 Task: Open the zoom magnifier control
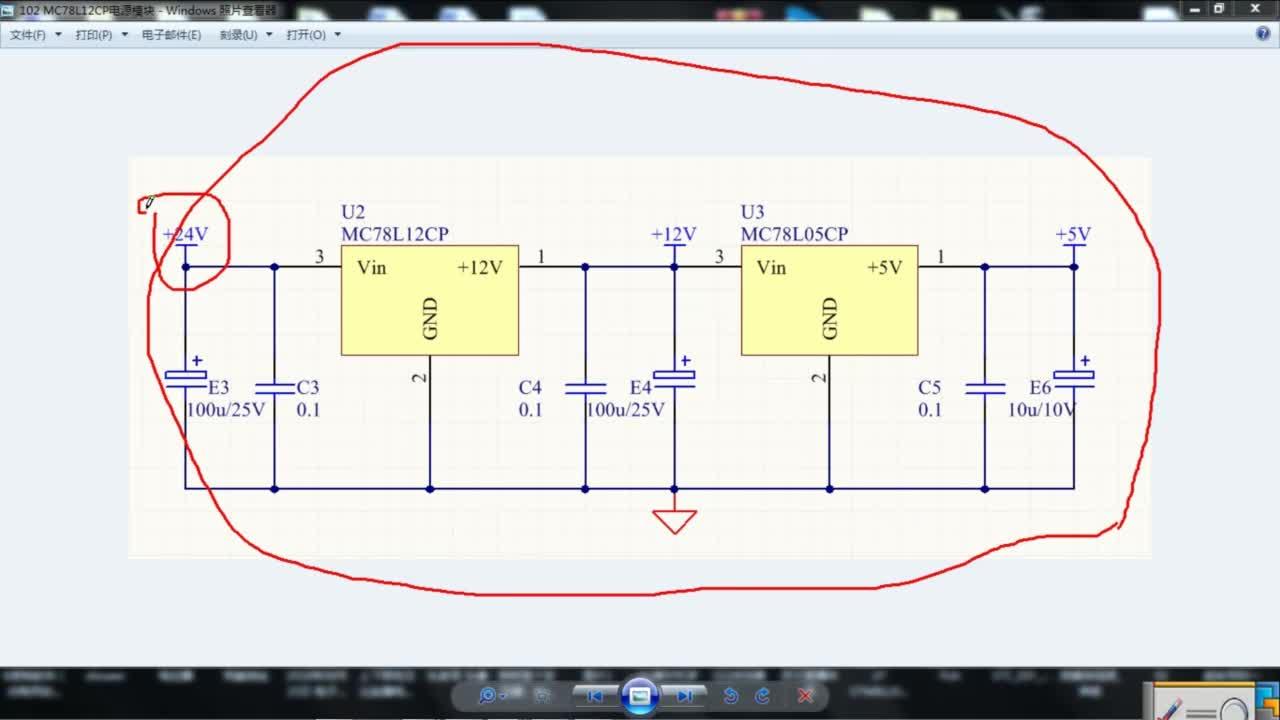coord(487,696)
